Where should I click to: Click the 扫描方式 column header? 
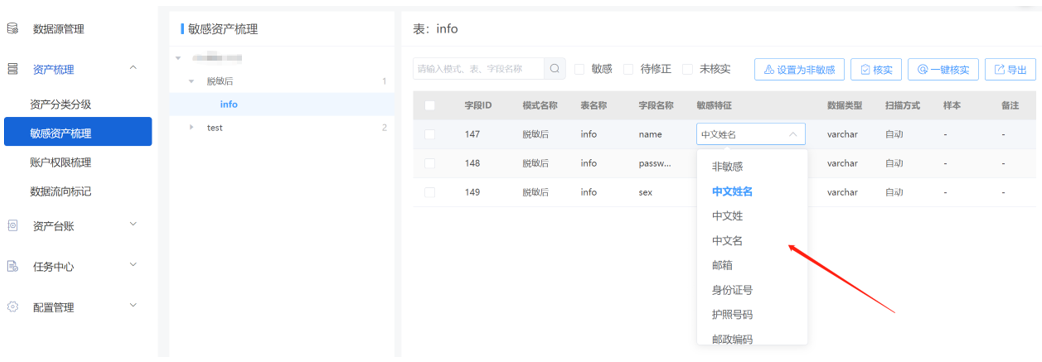[902, 105]
